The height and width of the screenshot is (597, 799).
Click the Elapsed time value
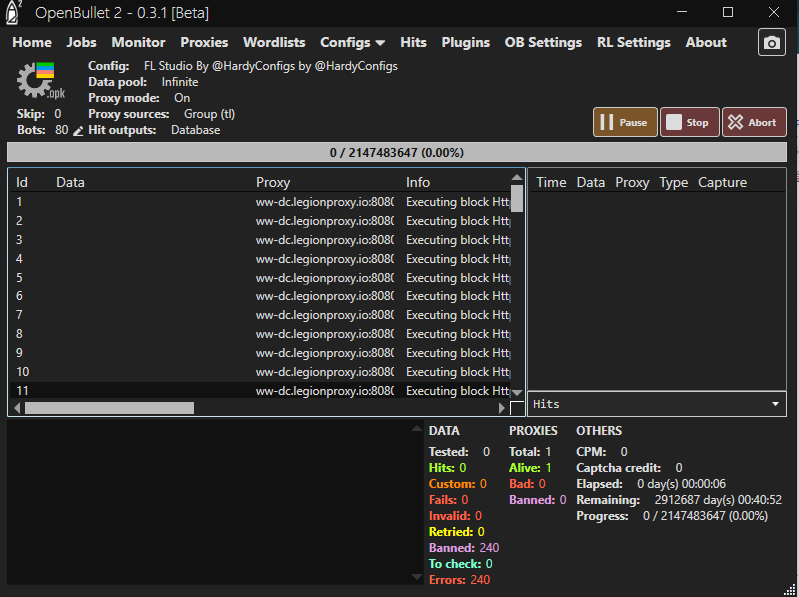tap(681, 483)
